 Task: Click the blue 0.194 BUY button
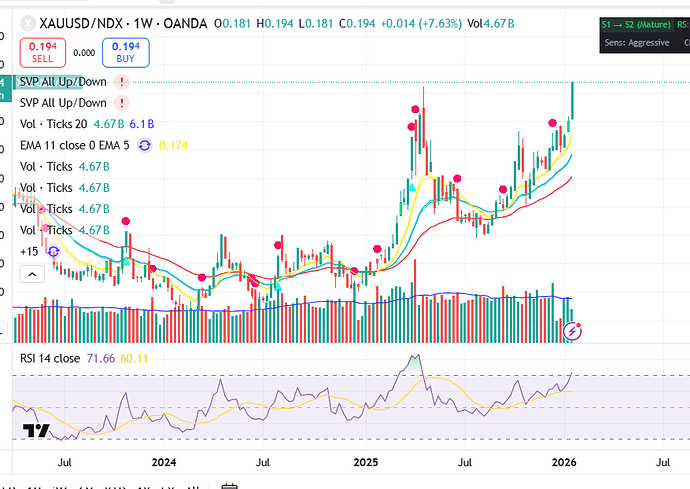coord(126,52)
